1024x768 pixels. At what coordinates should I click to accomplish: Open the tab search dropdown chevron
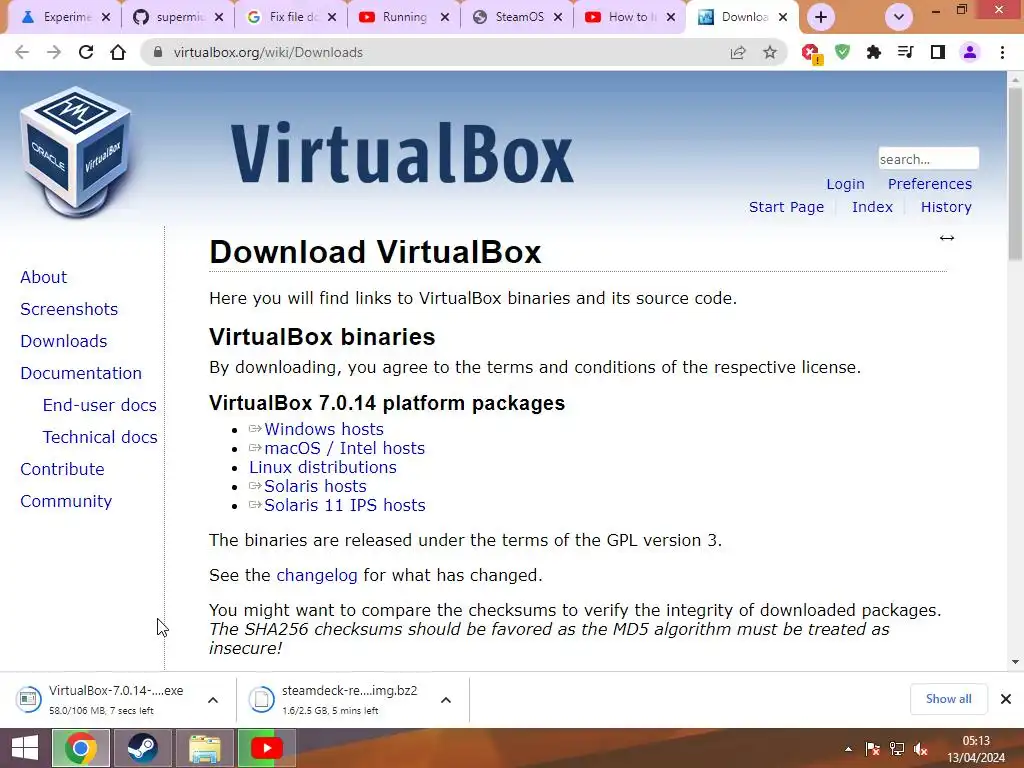coord(899,17)
